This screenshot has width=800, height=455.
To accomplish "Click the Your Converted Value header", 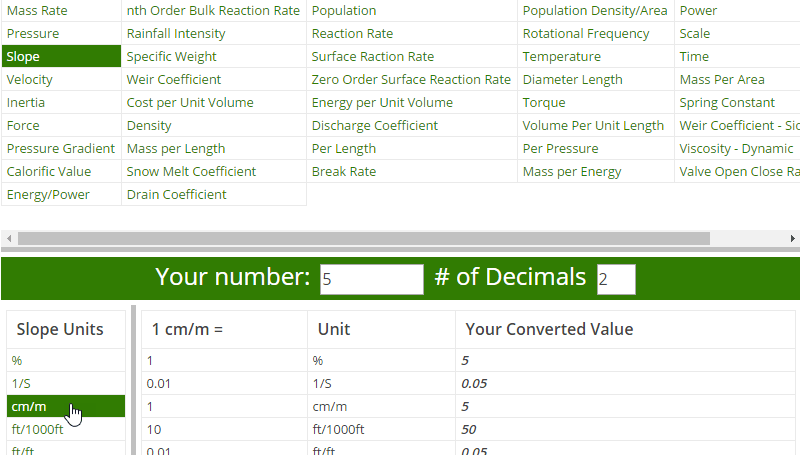I will (x=549, y=330).
